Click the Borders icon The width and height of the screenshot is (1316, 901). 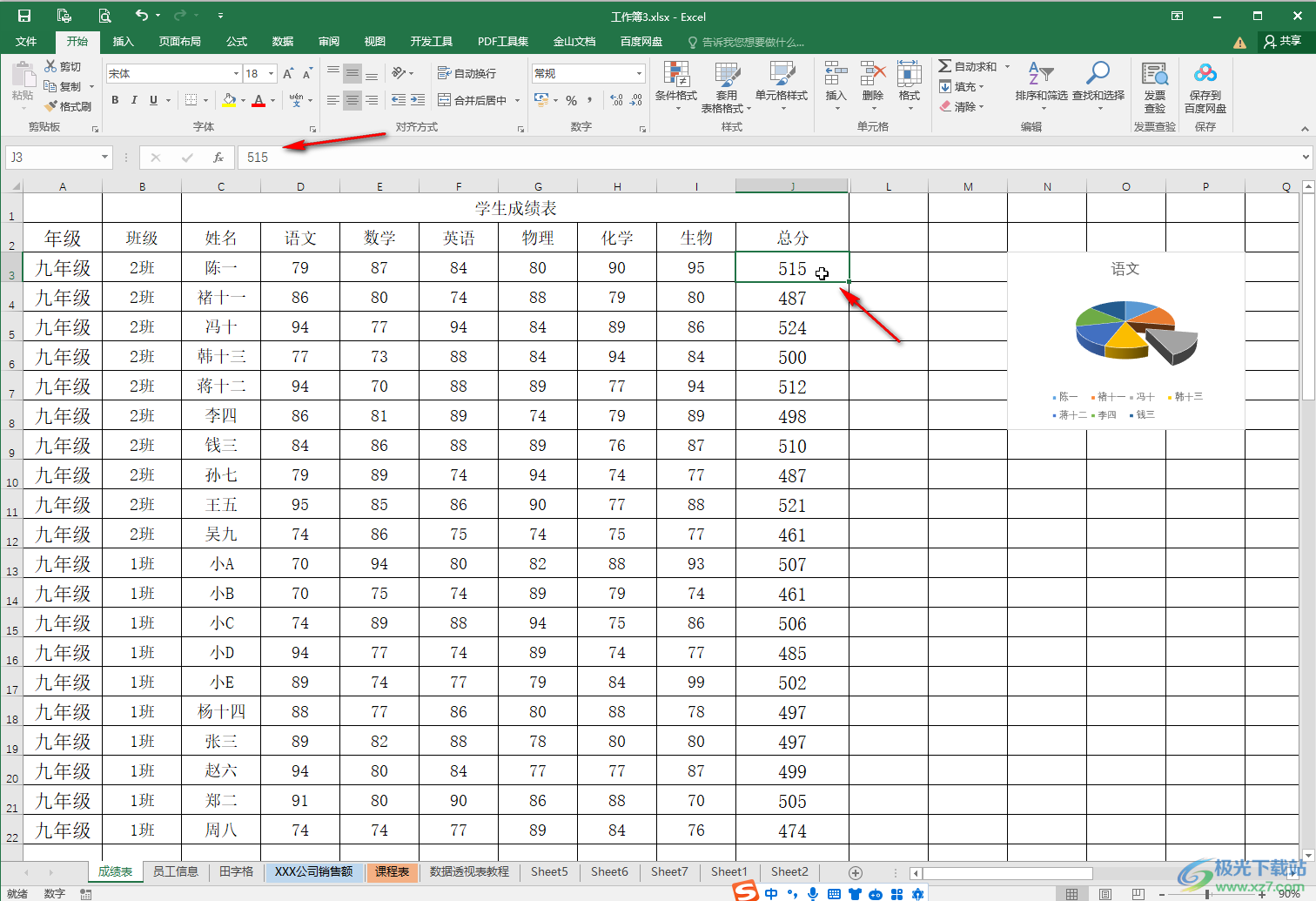(191, 100)
